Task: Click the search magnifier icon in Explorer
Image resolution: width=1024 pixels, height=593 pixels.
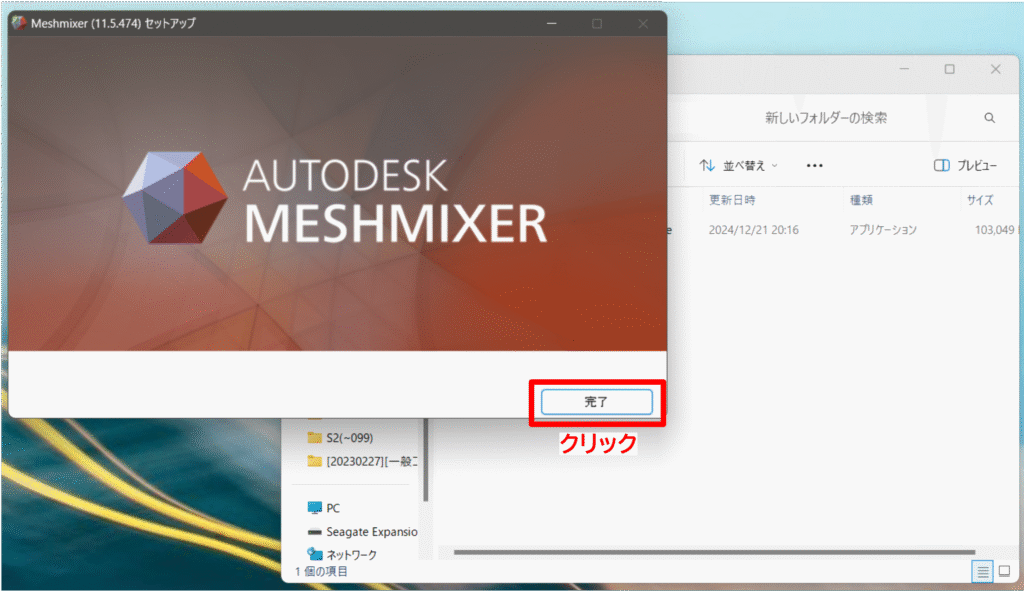Action: [x=989, y=118]
